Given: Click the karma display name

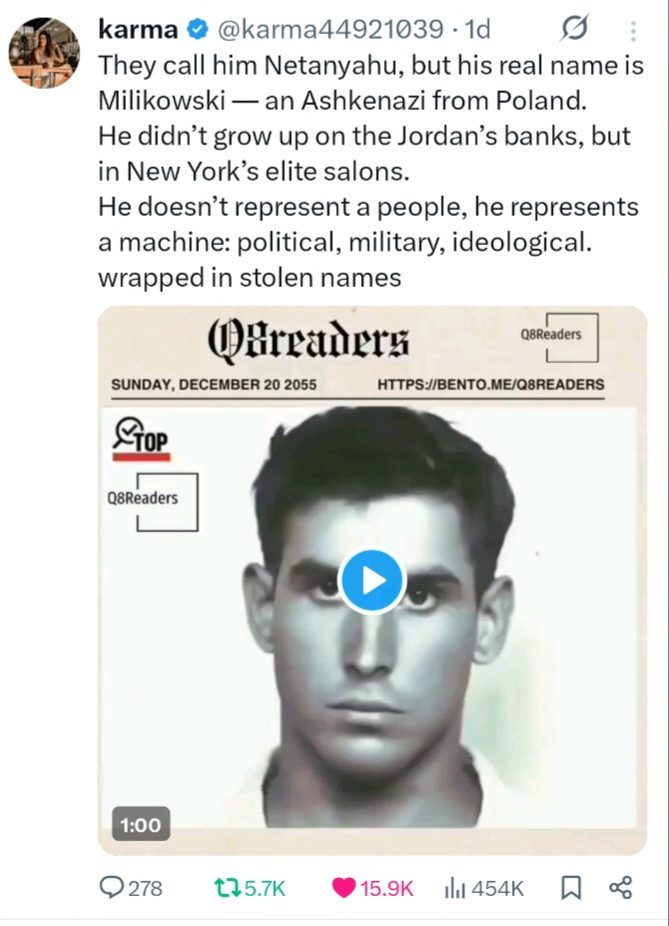Looking at the screenshot, I should [138, 30].
